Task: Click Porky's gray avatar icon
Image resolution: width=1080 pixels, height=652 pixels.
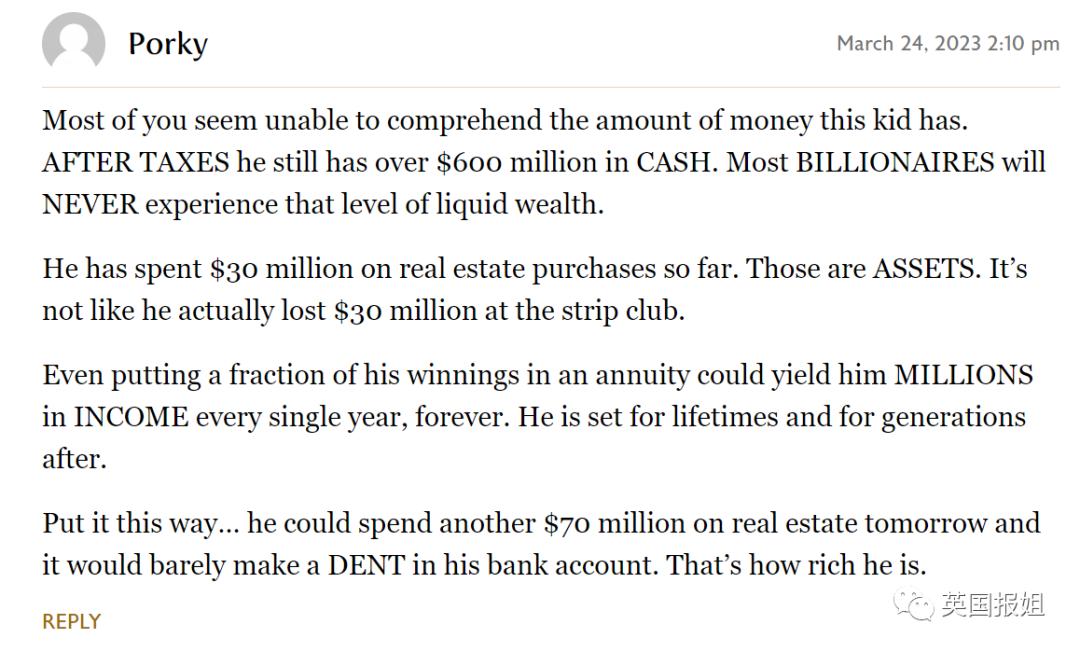Action: click(73, 44)
